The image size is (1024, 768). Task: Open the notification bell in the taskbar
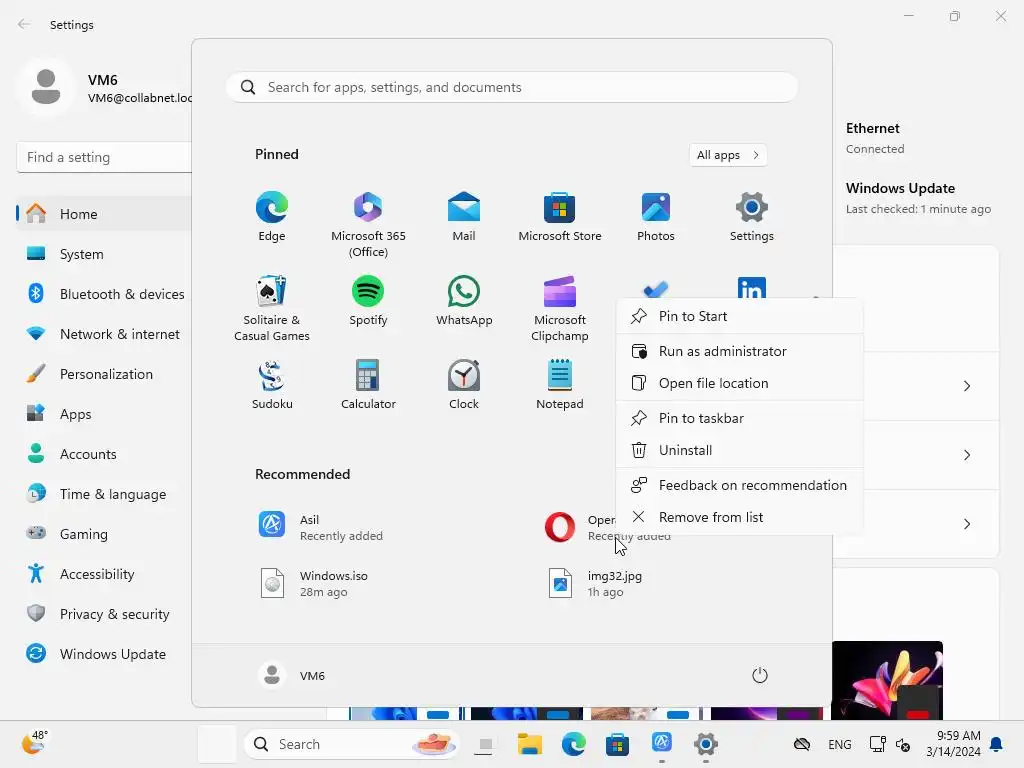click(997, 744)
